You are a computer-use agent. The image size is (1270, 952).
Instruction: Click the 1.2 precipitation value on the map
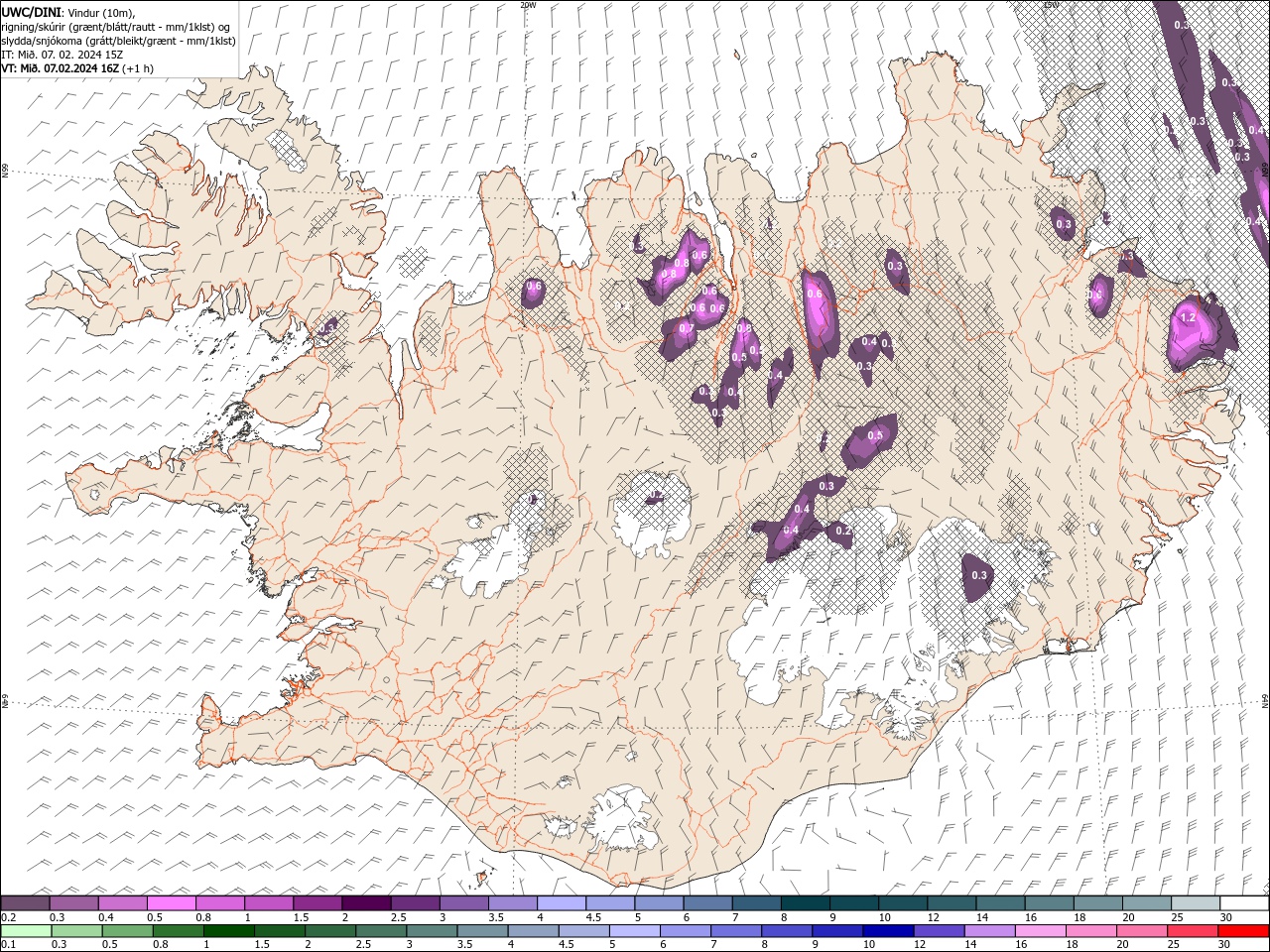(1188, 318)
